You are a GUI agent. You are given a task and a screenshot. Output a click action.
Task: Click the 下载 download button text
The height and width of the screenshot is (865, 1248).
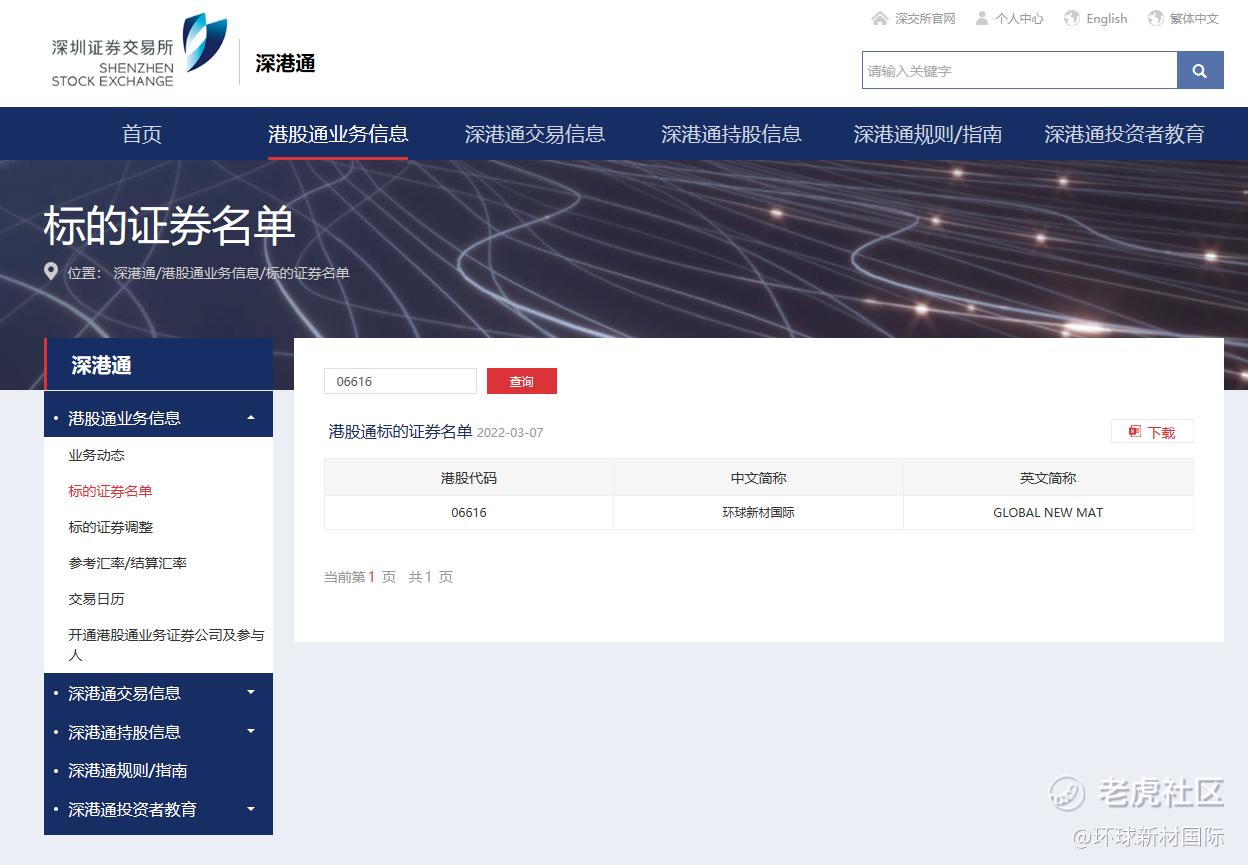1162,433
